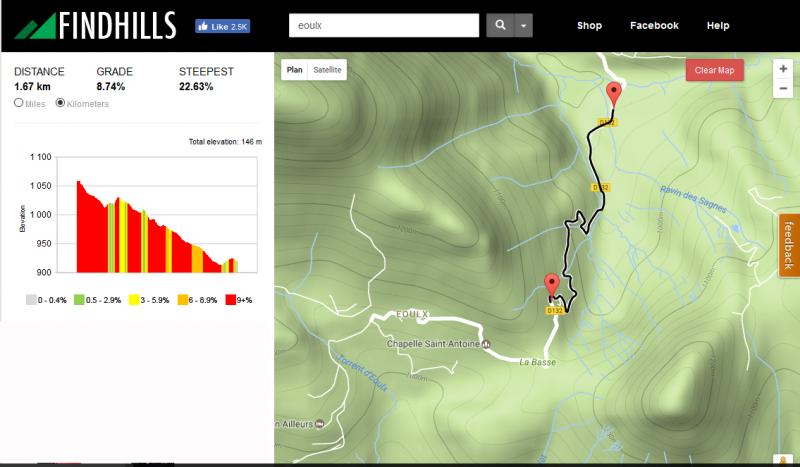Select the Miles radio button
The height and width of the screenshot is (467, 800).
19,103
